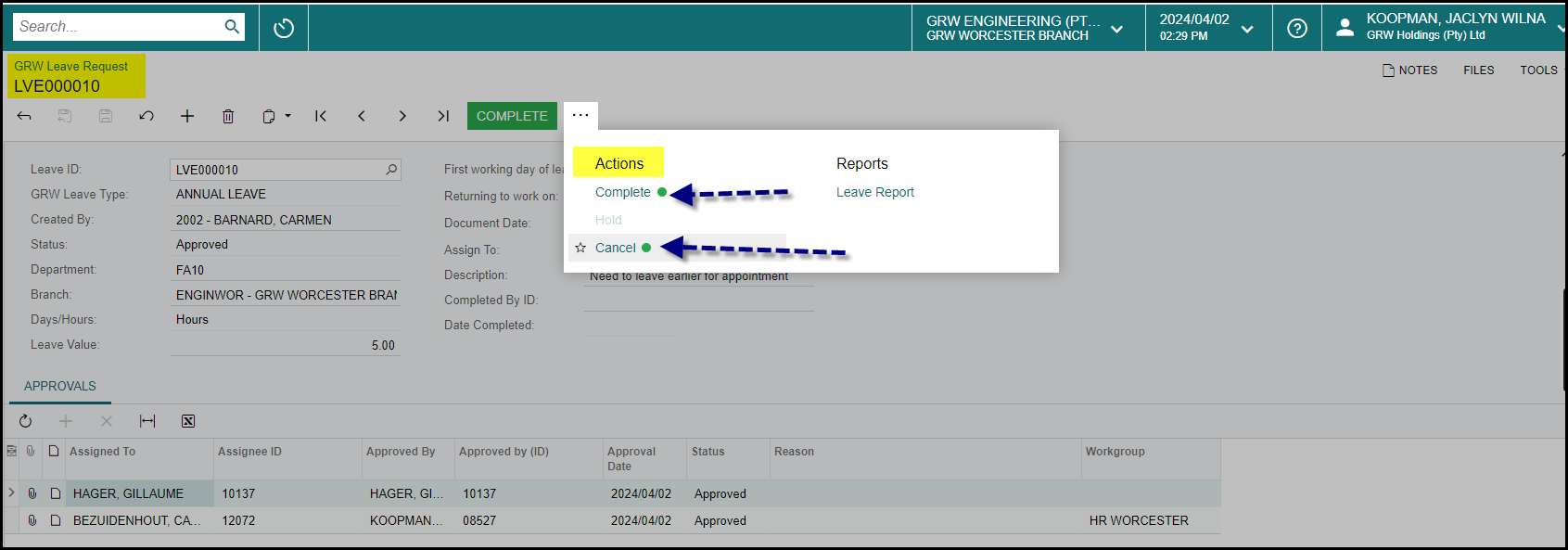The width and height of the screenshot is (1568, 550).
Task: Choose Cancel from the Actions menu
Action: click(615, 248)
